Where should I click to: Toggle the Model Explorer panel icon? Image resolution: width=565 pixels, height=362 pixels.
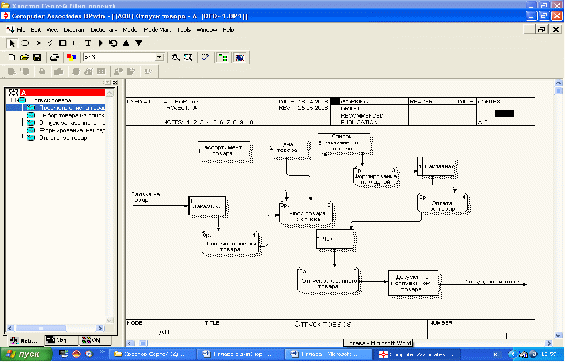tap(223, 57)
